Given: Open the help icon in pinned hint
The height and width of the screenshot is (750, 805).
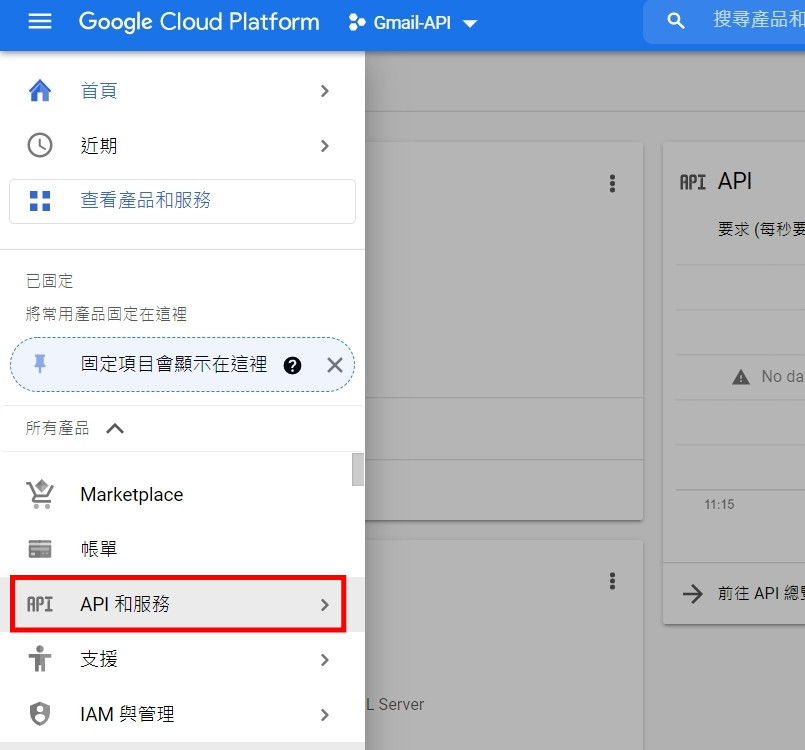Looking at the screenshot, I should click(293, 366).
